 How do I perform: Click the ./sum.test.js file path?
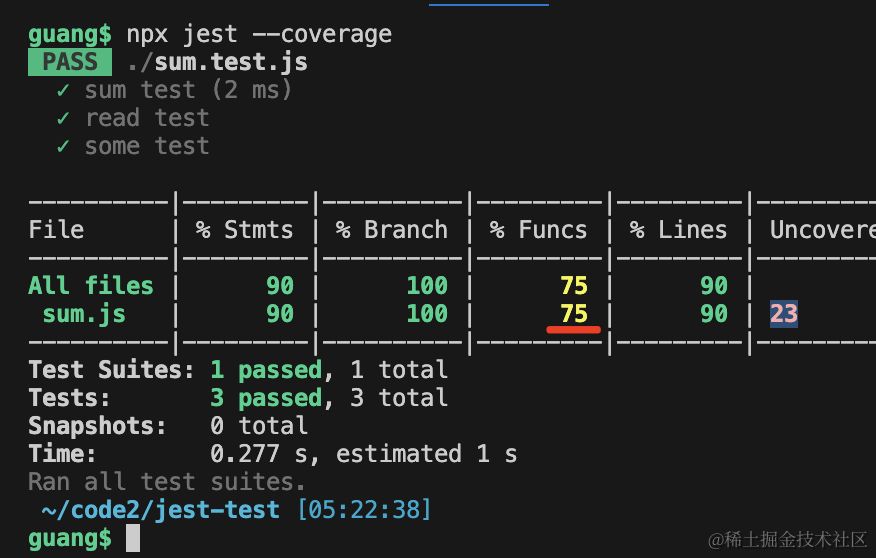[x=217, y=62]
